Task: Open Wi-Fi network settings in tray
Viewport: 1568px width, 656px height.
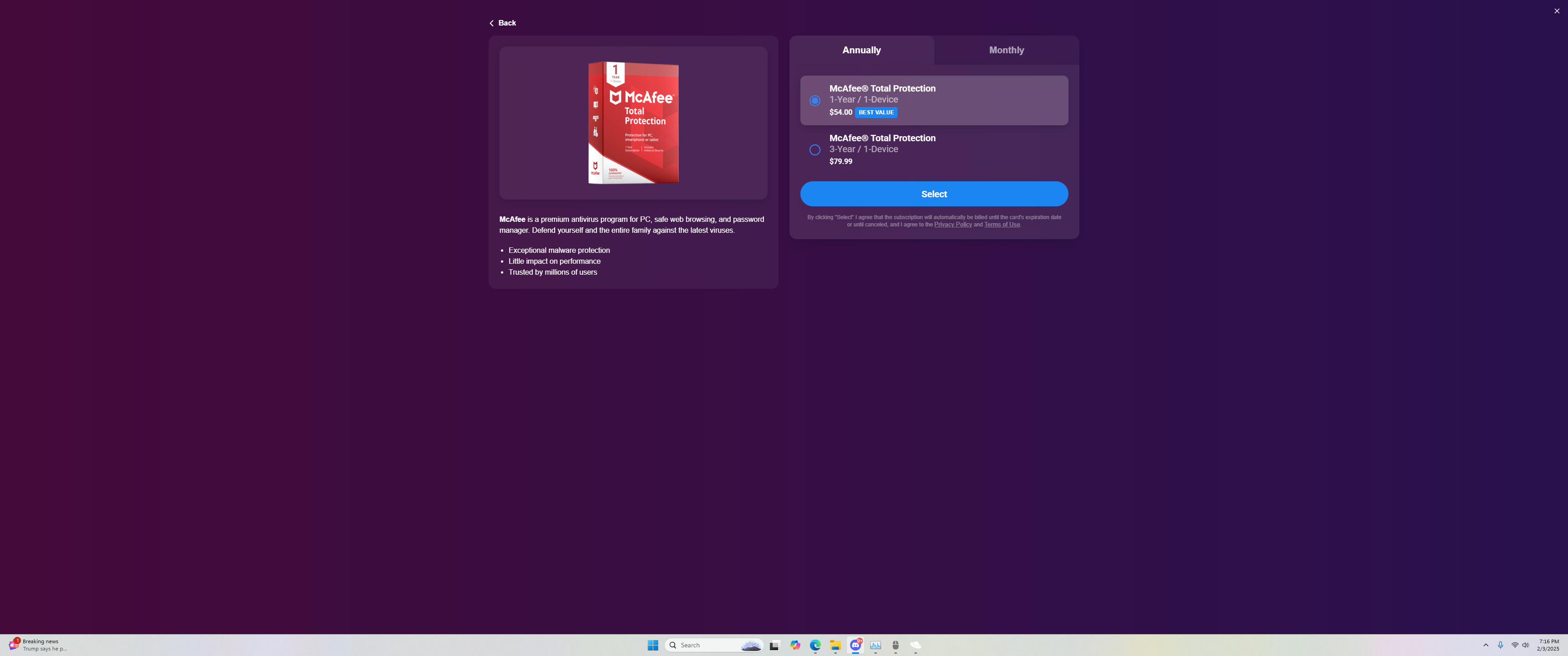Action: tap(1514, 645)
